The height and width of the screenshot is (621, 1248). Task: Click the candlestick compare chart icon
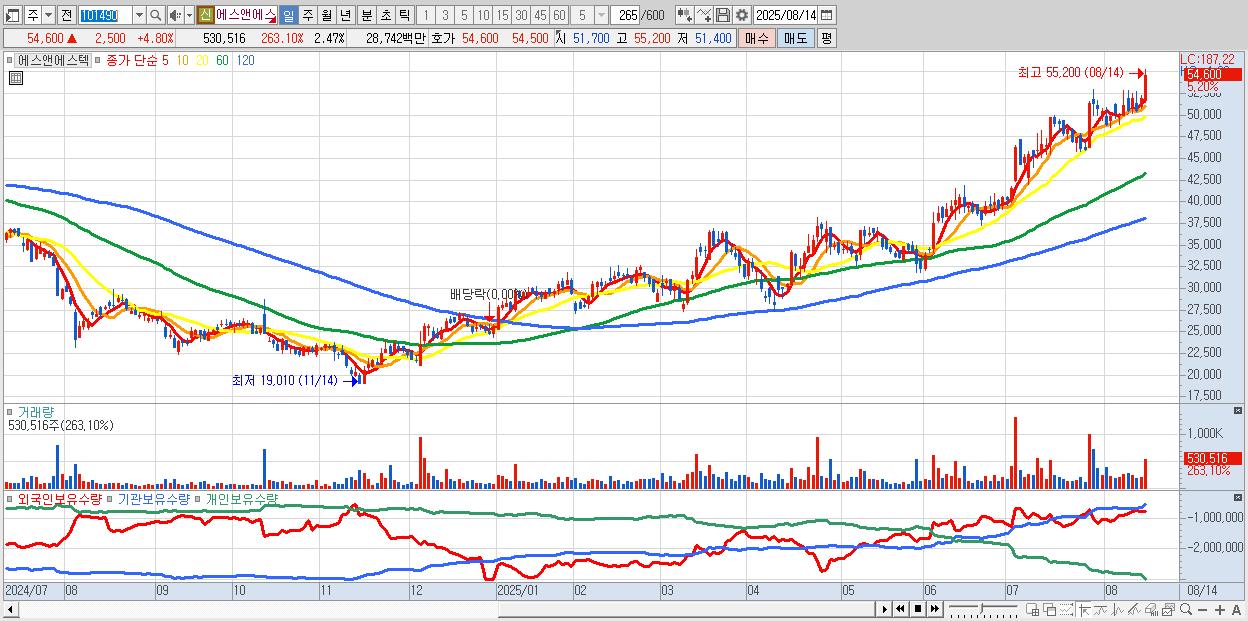click(x=685, y=15)
